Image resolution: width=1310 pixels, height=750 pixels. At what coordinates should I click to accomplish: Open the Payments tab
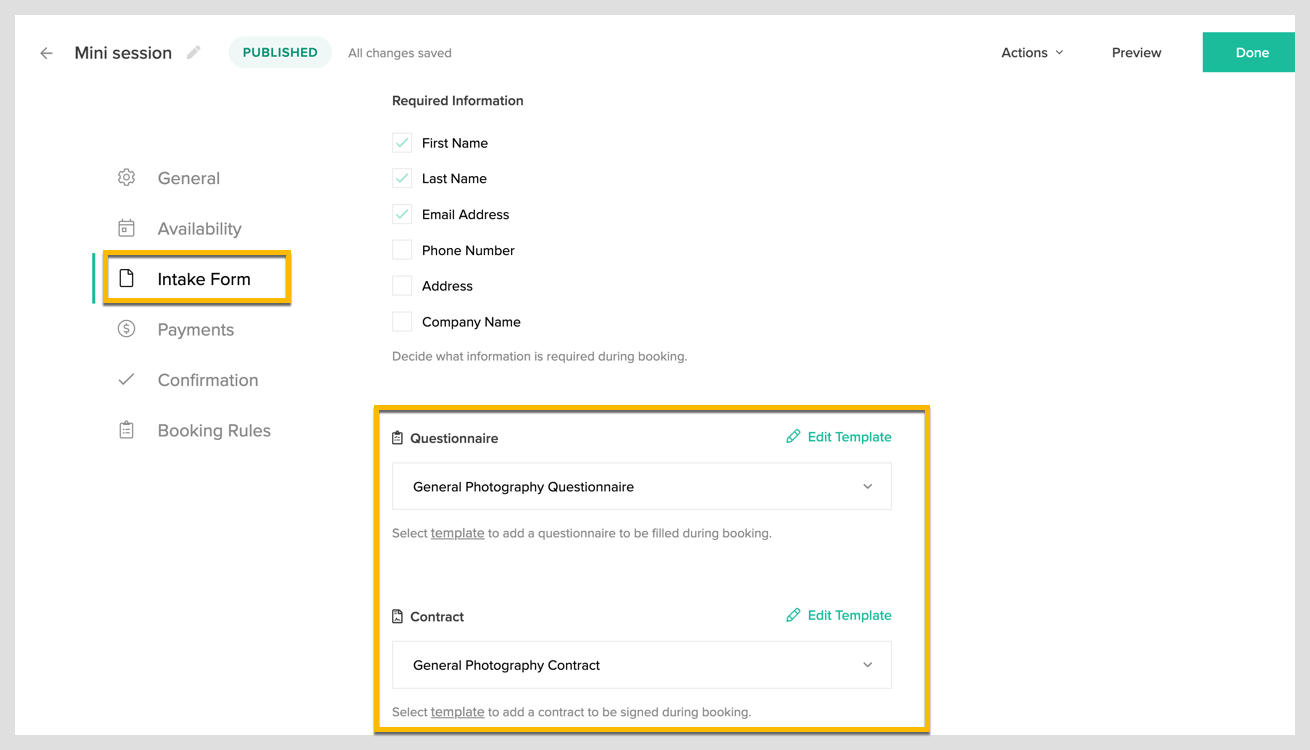point(196,329)
